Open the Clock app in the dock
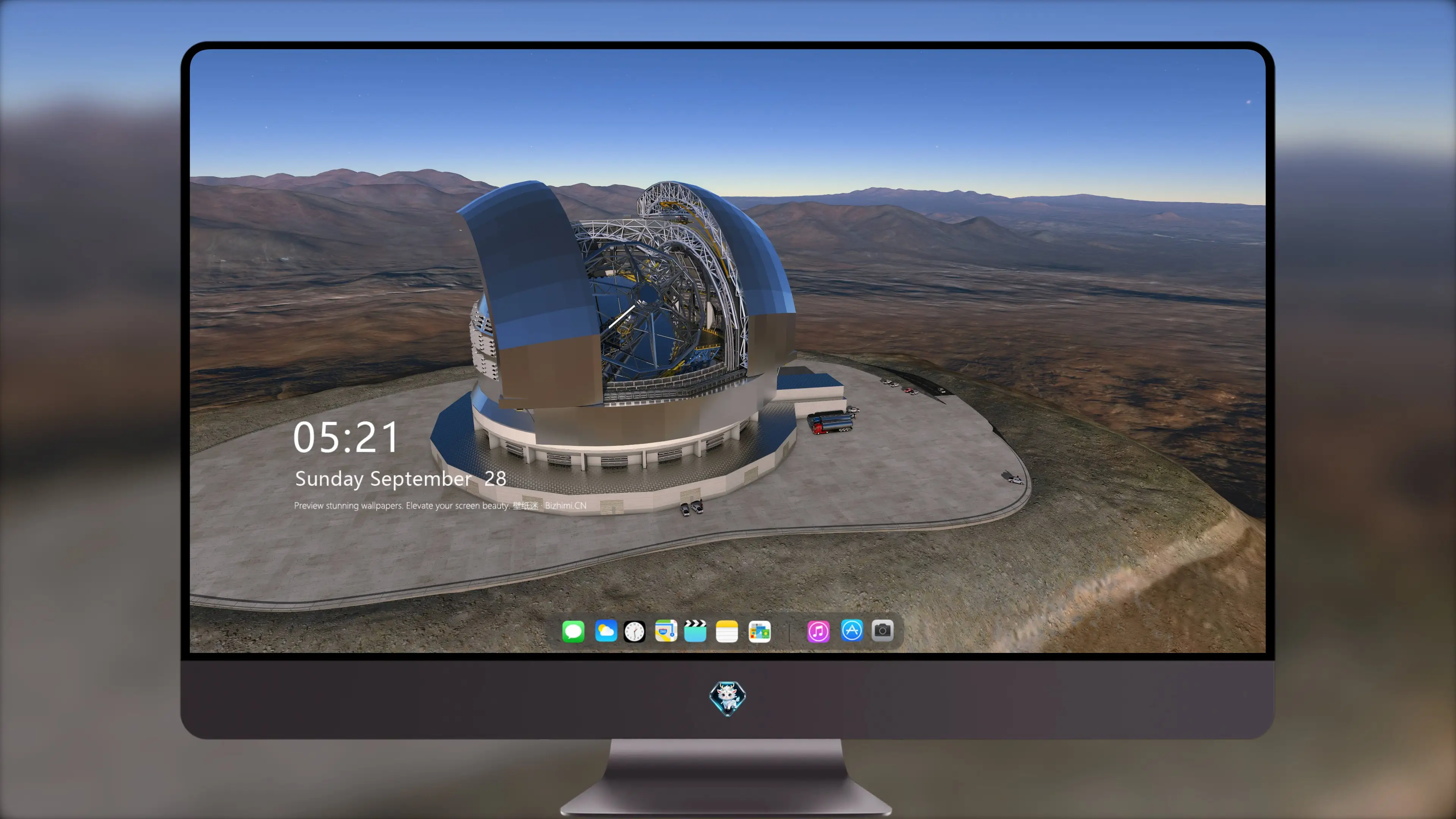Screen dimensions: 1456x819 pyautogui.click(x=634, y=631)
